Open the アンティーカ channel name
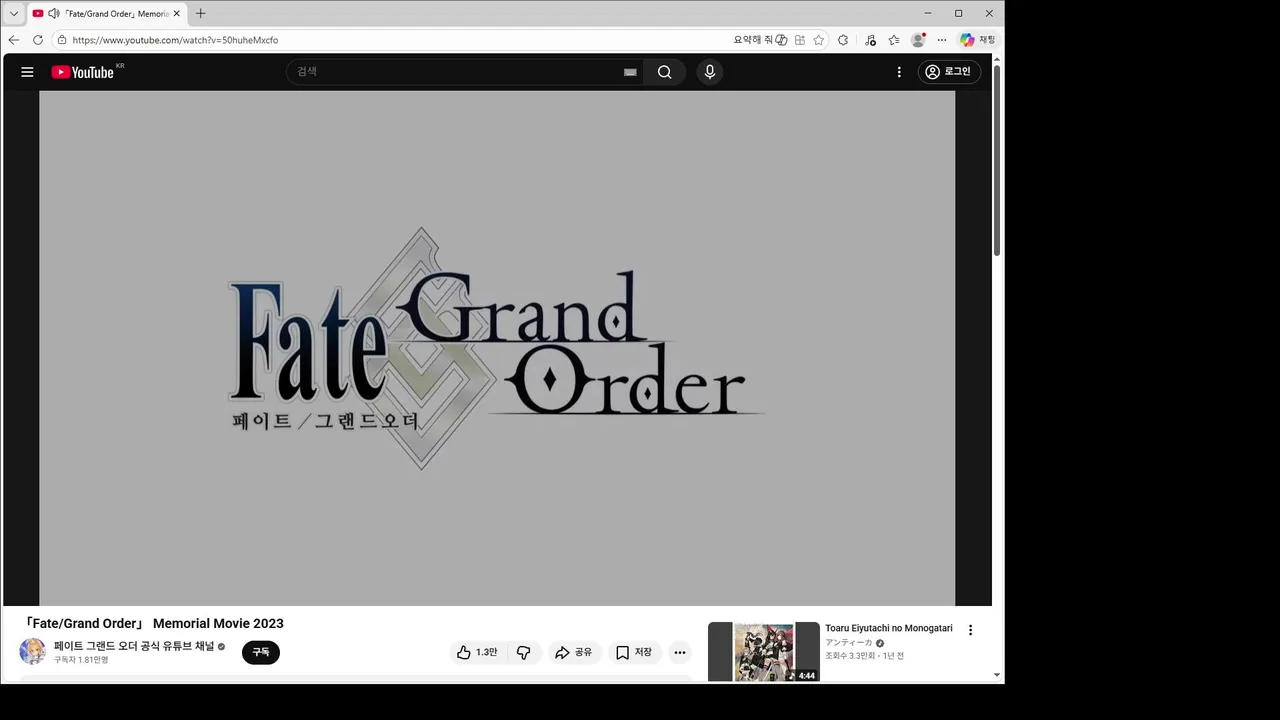The width and height of the screenshot is (1280, 720). click(849, 642)
